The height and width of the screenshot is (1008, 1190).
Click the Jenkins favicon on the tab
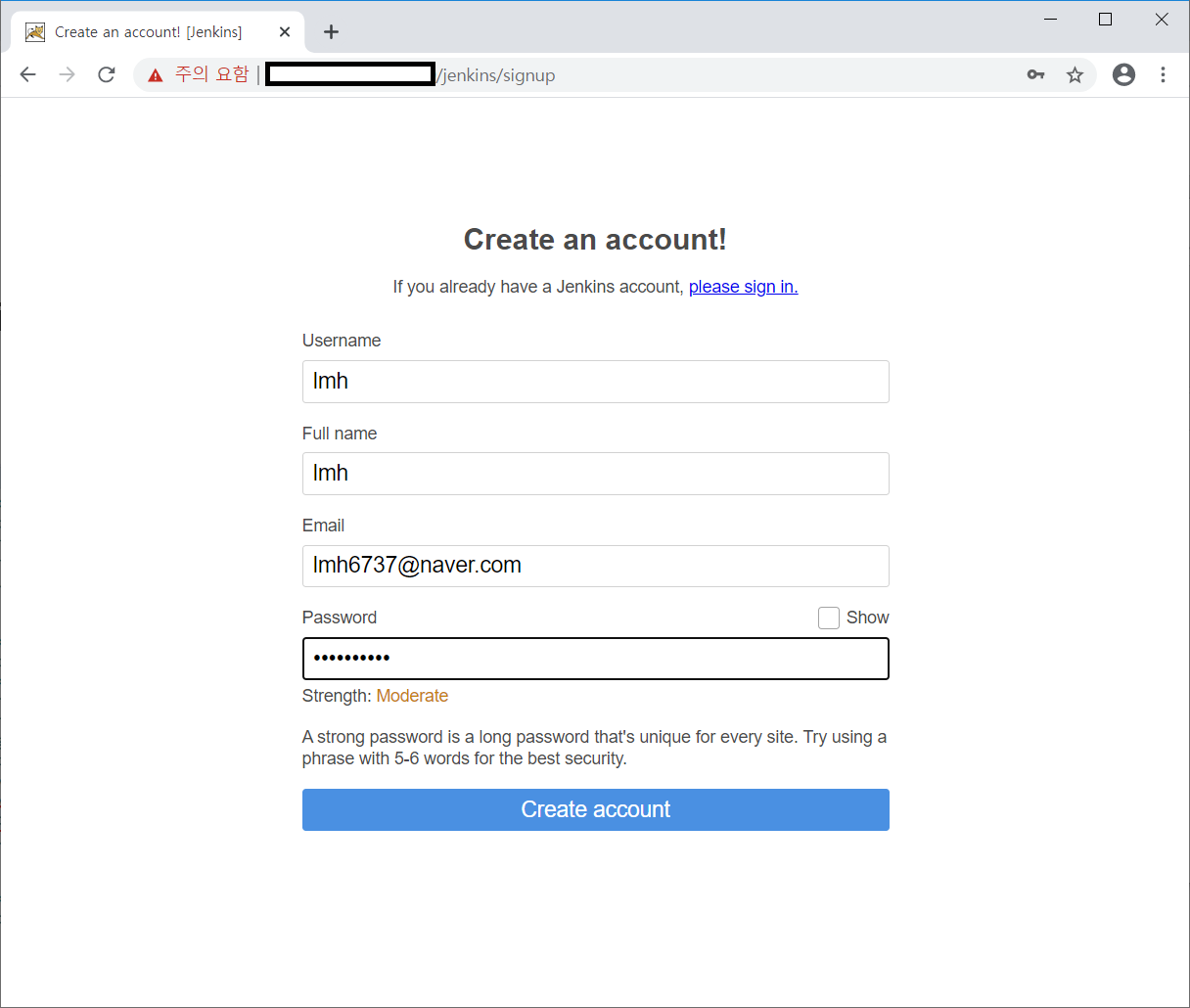click(x=35, y=32)
